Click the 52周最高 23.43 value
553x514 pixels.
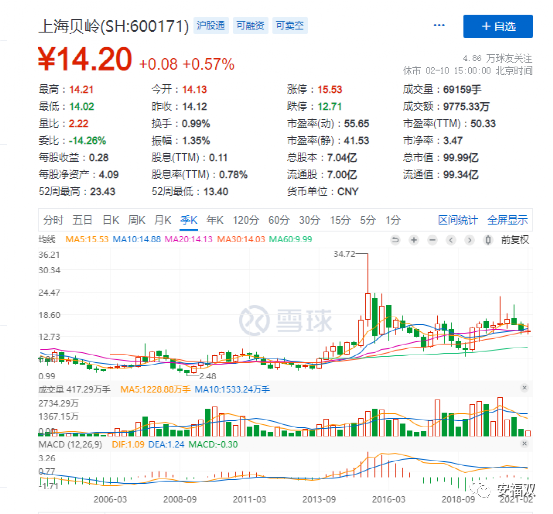[x=103, y=192]
